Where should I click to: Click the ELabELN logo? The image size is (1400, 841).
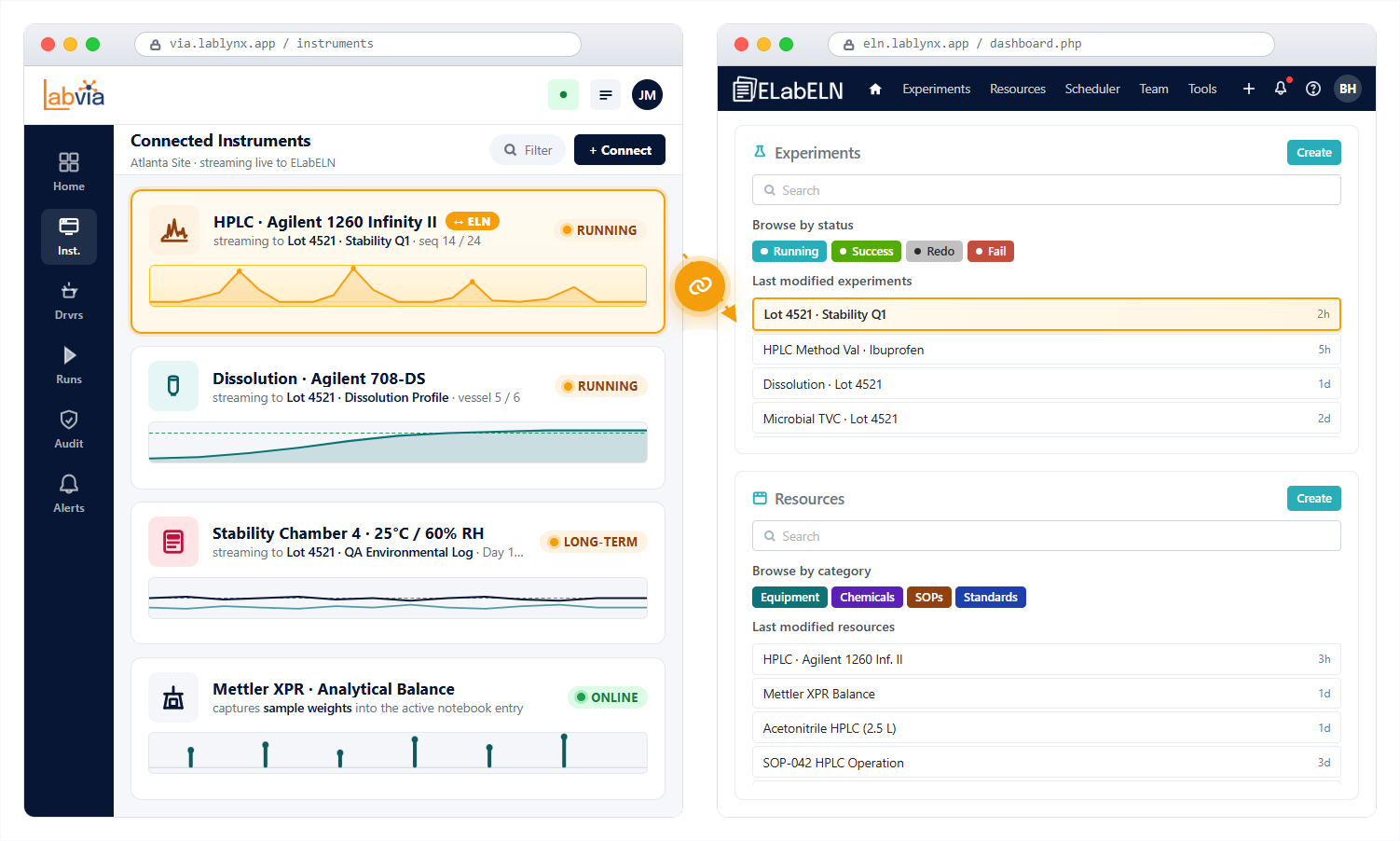(789, 90)
